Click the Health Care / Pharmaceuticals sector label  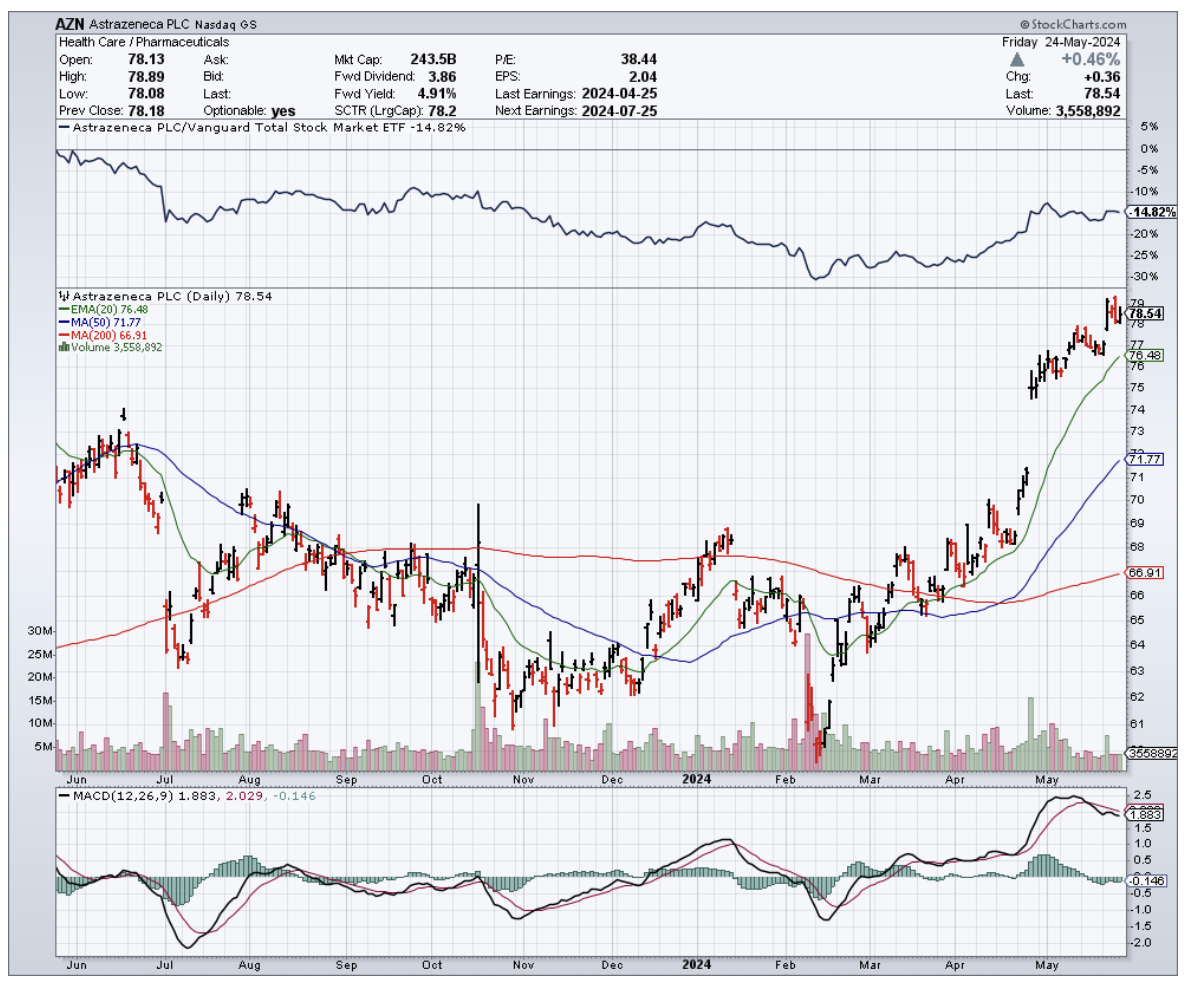(144, 43)
